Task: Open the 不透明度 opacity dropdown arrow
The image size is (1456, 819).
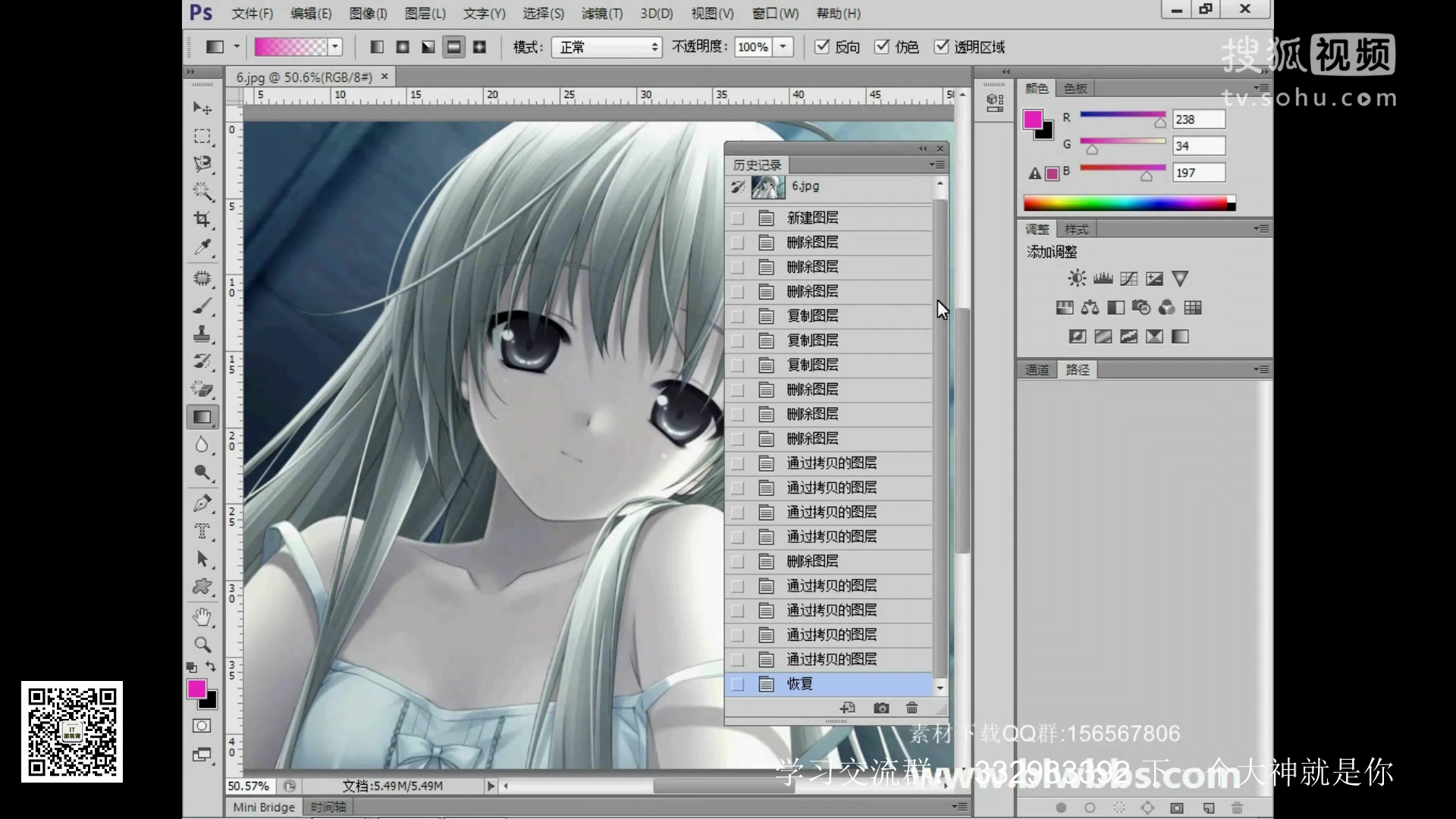Action: pos(783,47)
